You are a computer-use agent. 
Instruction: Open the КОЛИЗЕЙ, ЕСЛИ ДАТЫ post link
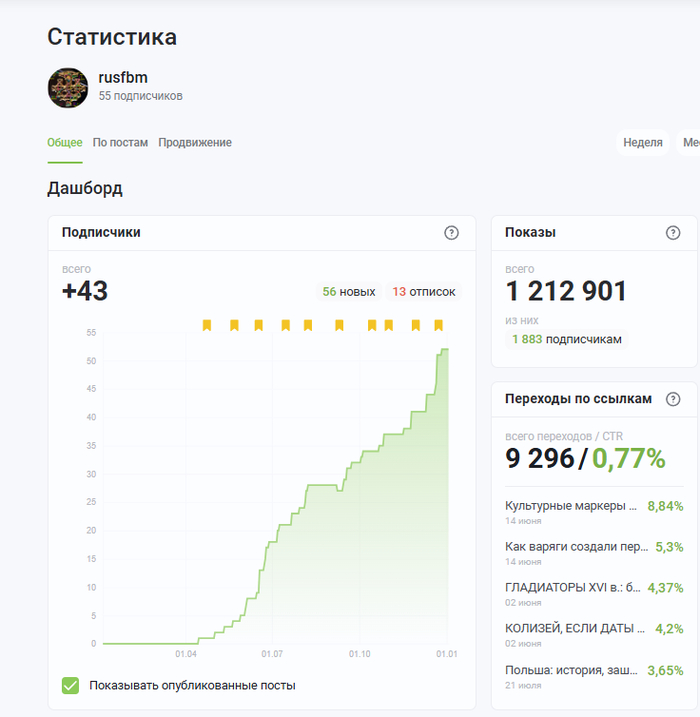click(x=571, y=629)
